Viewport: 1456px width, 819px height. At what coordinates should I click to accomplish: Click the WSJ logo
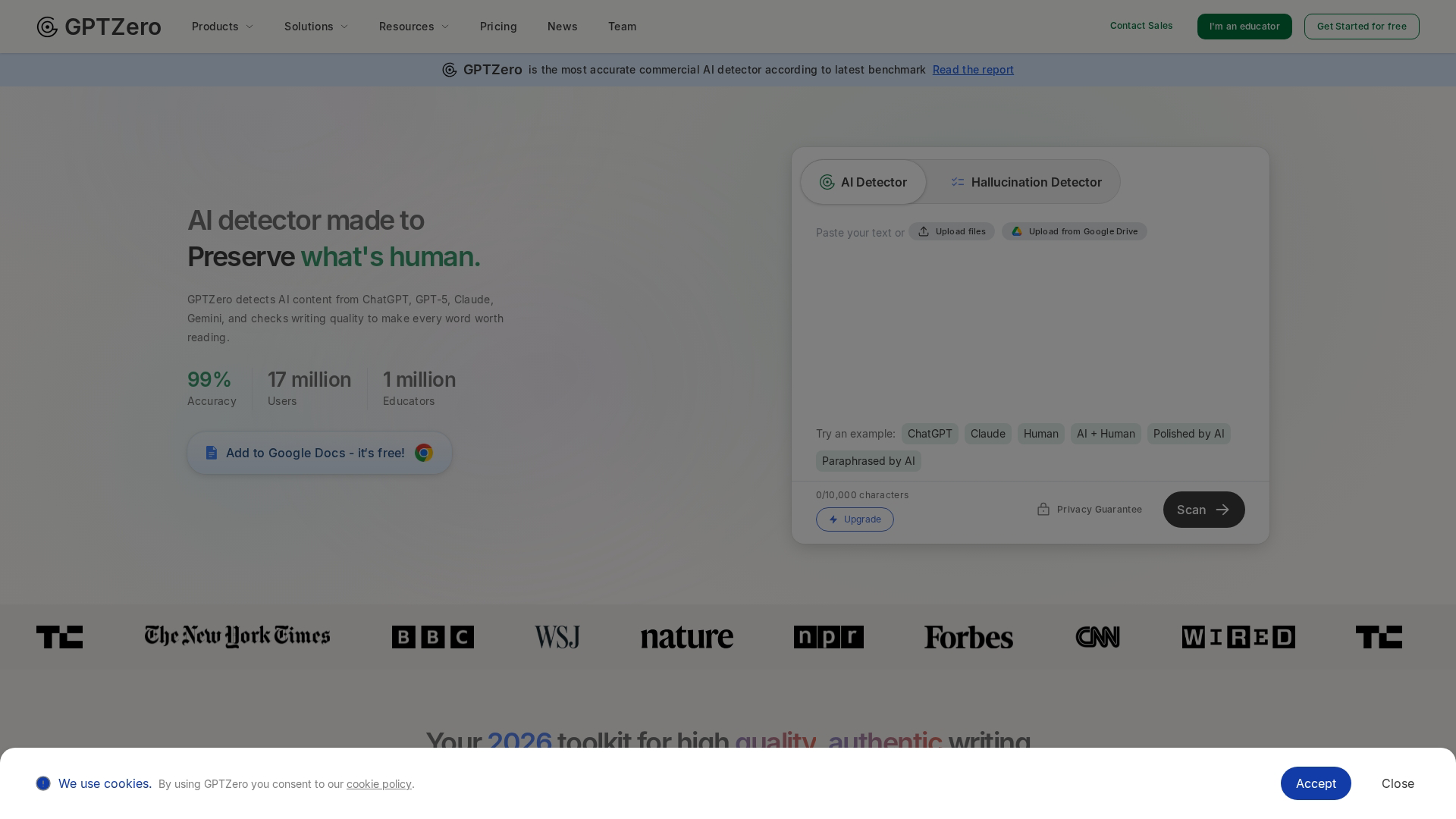pos(557,637)
